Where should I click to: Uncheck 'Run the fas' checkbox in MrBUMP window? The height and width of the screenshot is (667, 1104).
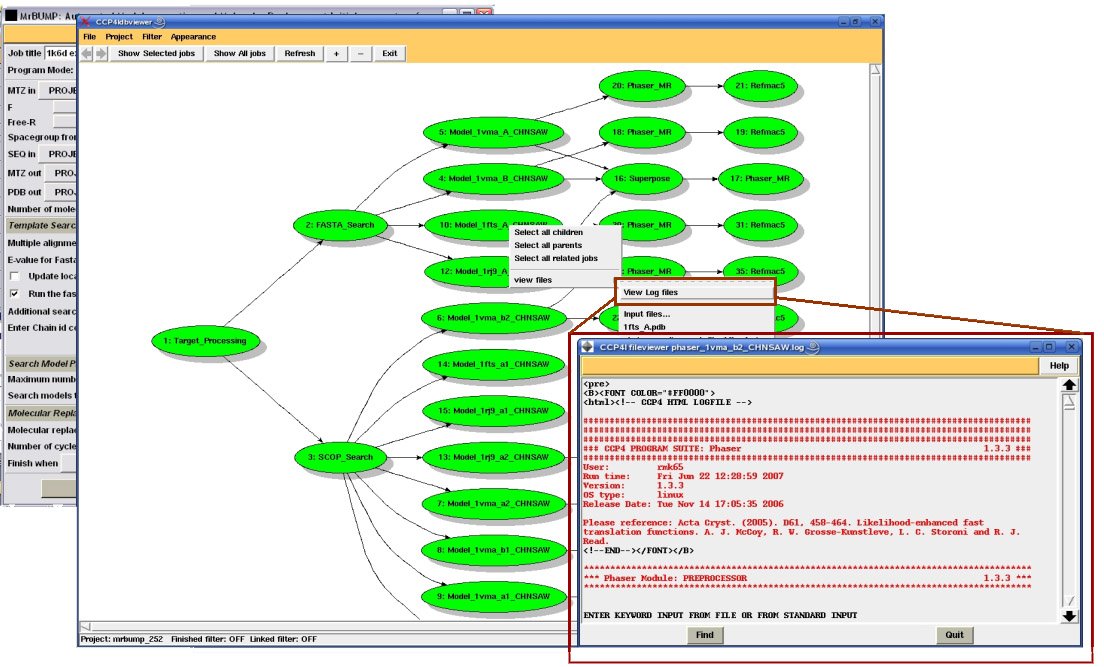[14, 294]
